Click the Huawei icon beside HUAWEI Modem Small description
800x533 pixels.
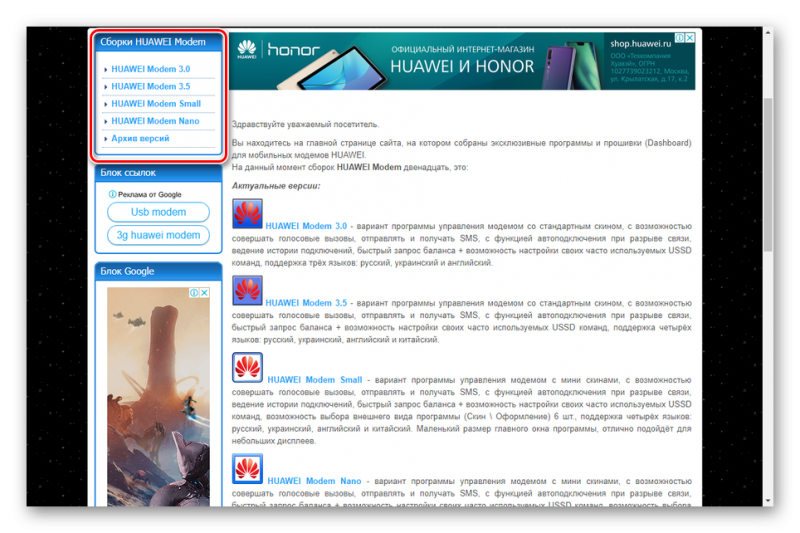click(x=247, y=367)
